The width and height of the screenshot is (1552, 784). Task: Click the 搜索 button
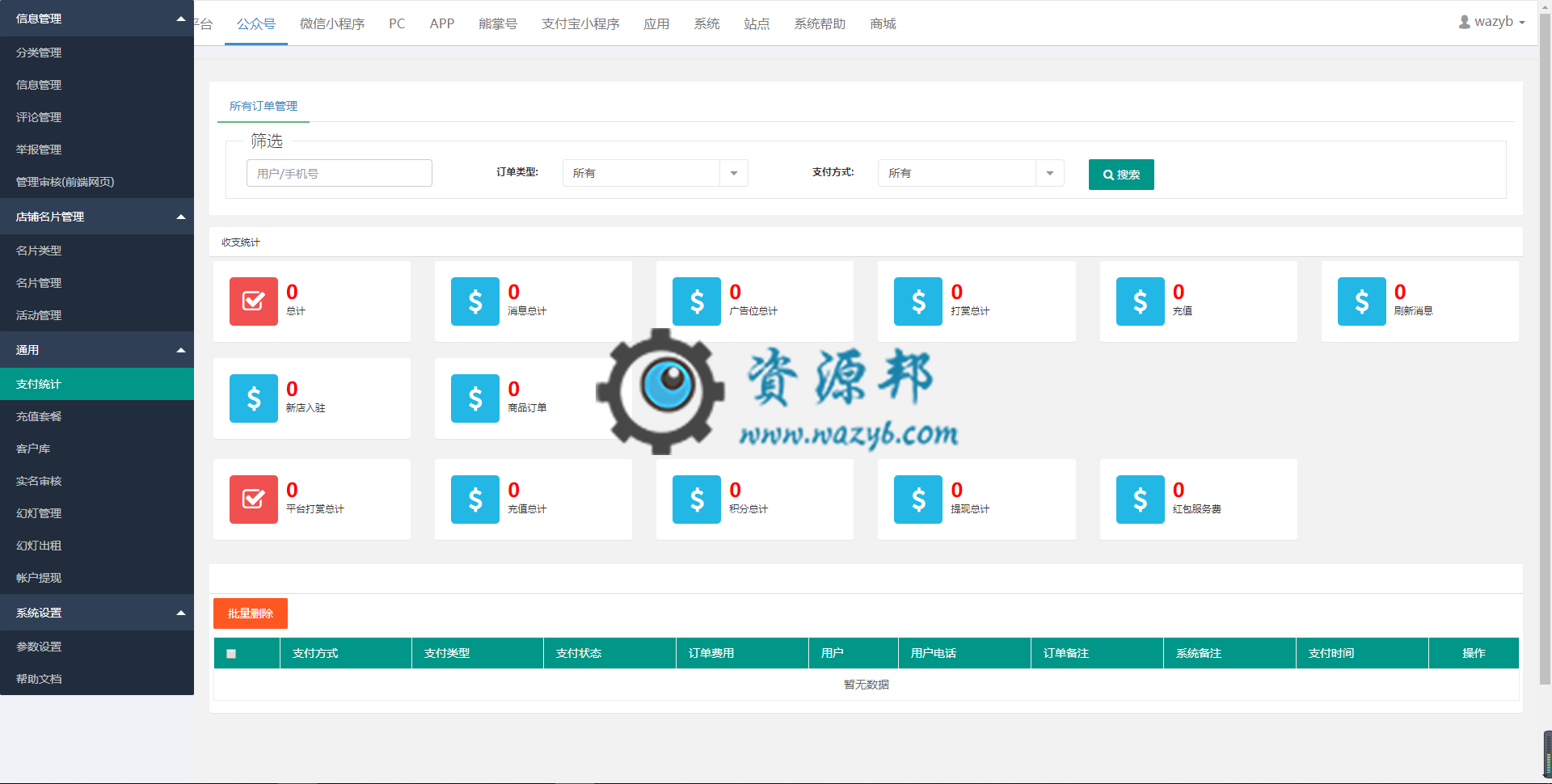point(1121,175)
